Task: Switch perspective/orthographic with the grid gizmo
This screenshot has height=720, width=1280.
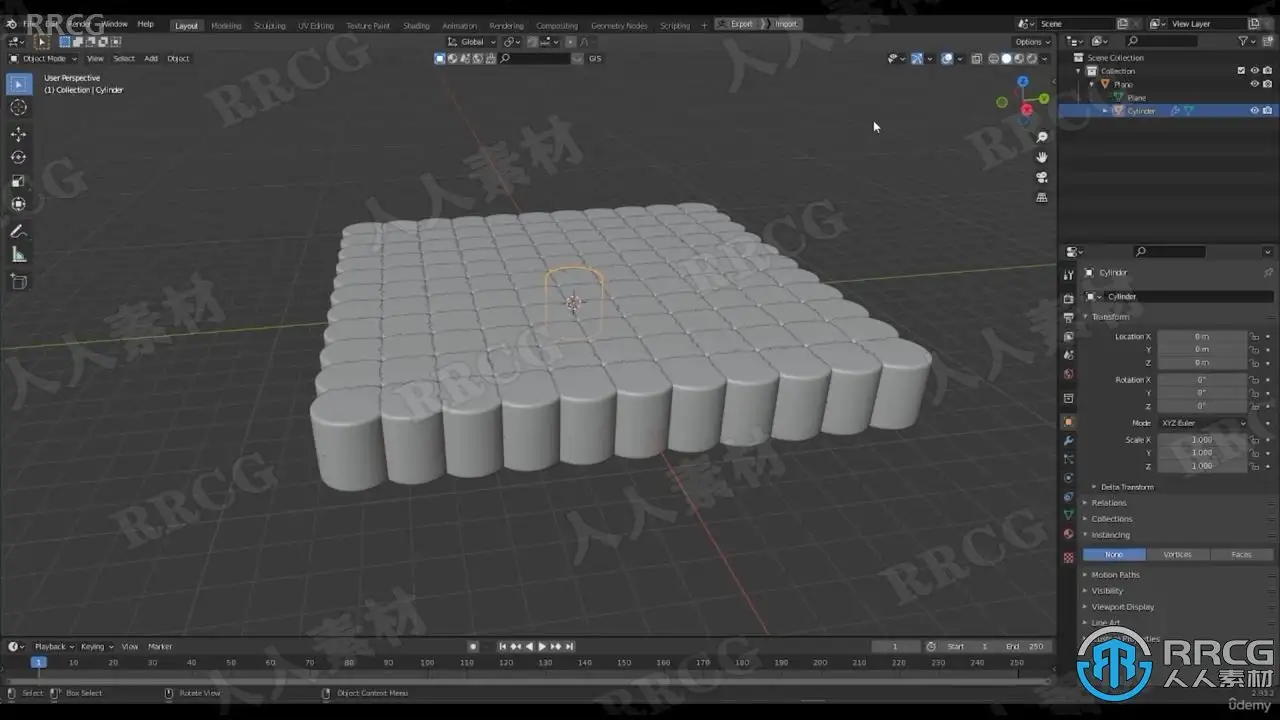Action: point(1042,197)
